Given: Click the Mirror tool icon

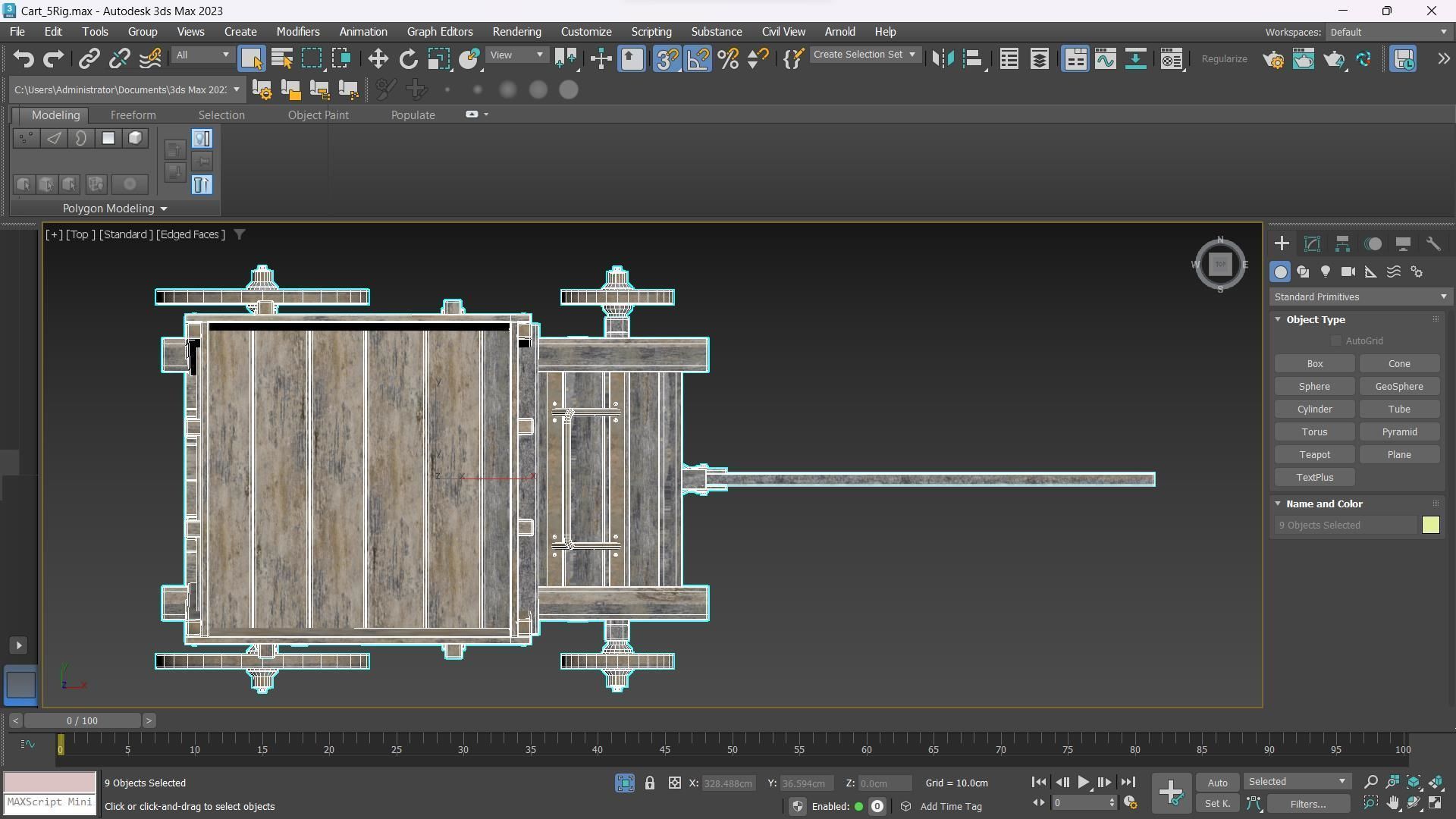Looking at the screenshot, I should coord(943,59).
